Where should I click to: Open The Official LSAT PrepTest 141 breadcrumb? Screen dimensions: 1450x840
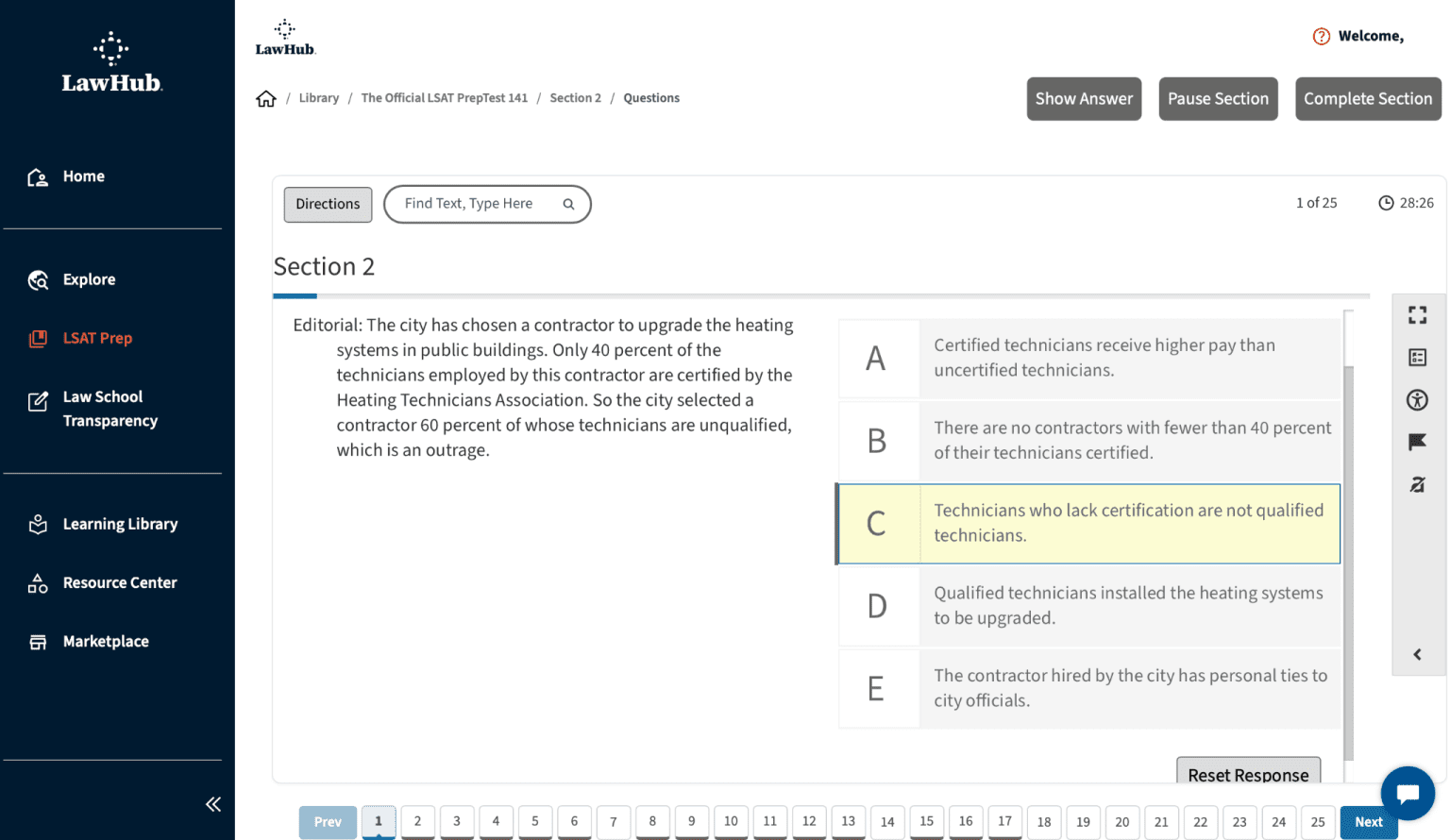[x=445, y=98]
